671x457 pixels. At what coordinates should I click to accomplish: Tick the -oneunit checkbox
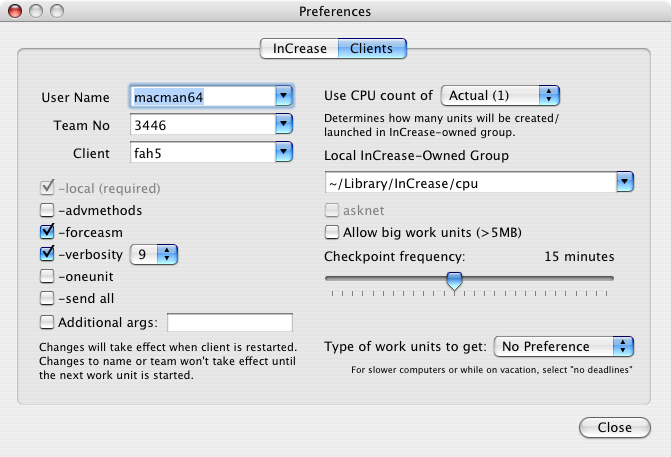point(47,276)
